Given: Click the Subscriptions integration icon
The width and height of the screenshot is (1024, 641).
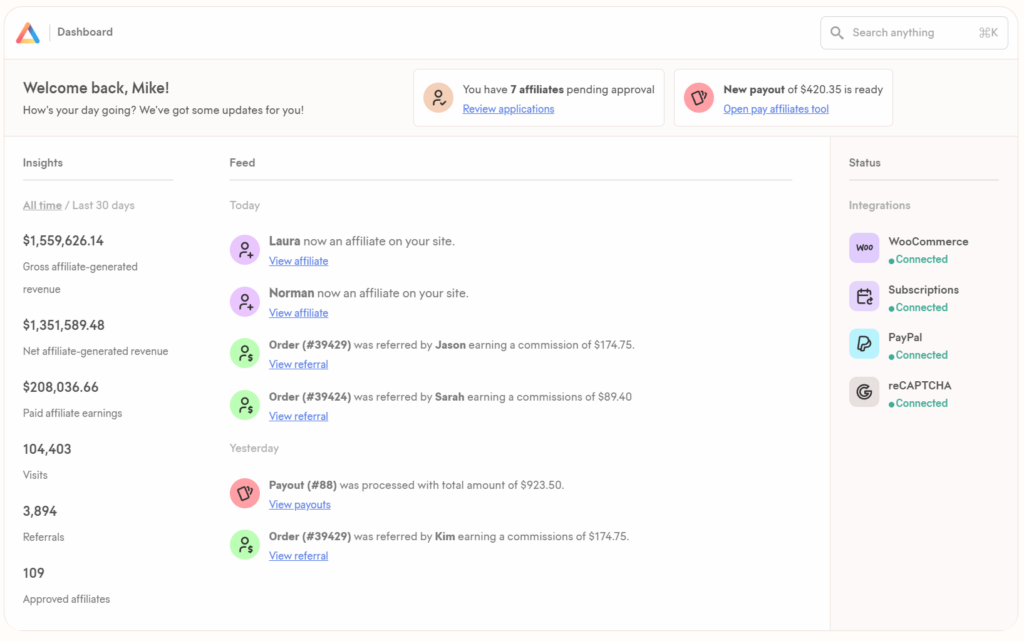Looking at the screenshot, I should click(x=864, y=296).
